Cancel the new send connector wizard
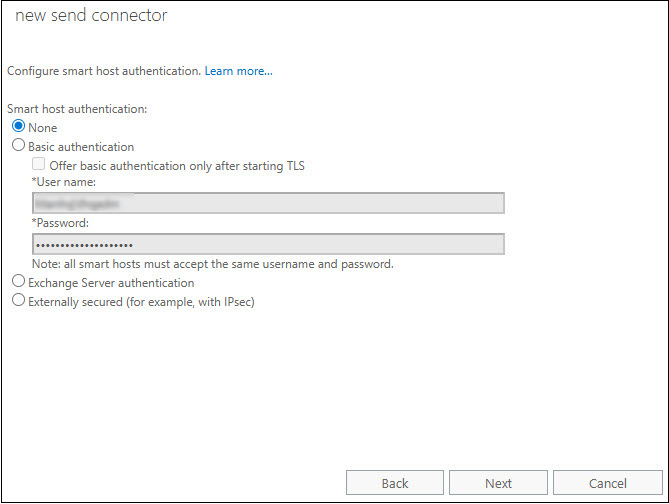The height and width of the screenshot is (504, 669). (608, 483)
